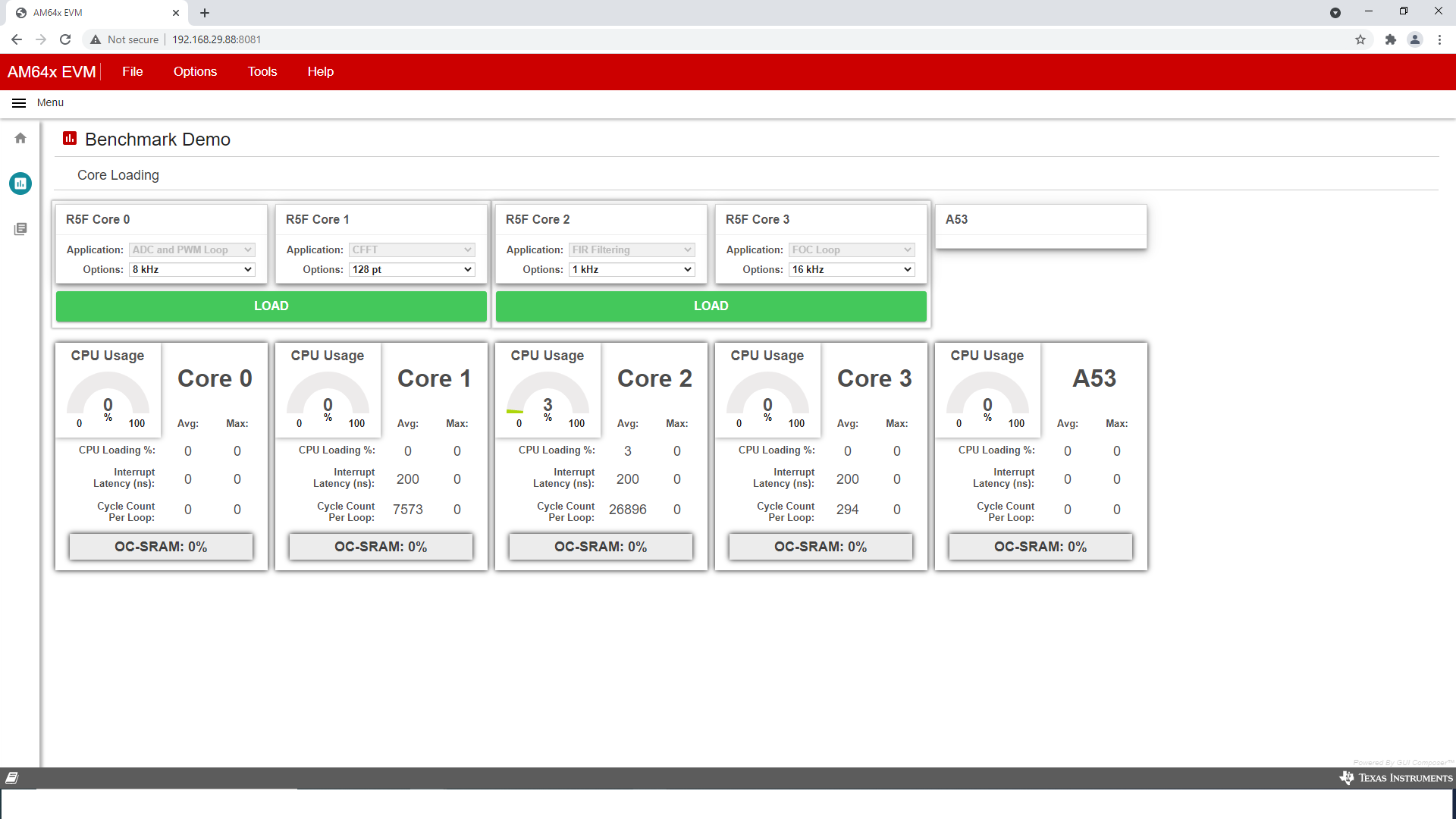Click the Home icon in the sidebar
The height and width of the screenshot is (819, 1456).
point(20,138)
